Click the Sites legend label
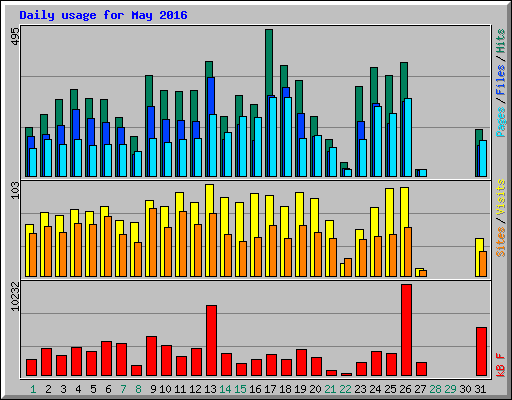This screenshot has height=400, width=512. 501,242
